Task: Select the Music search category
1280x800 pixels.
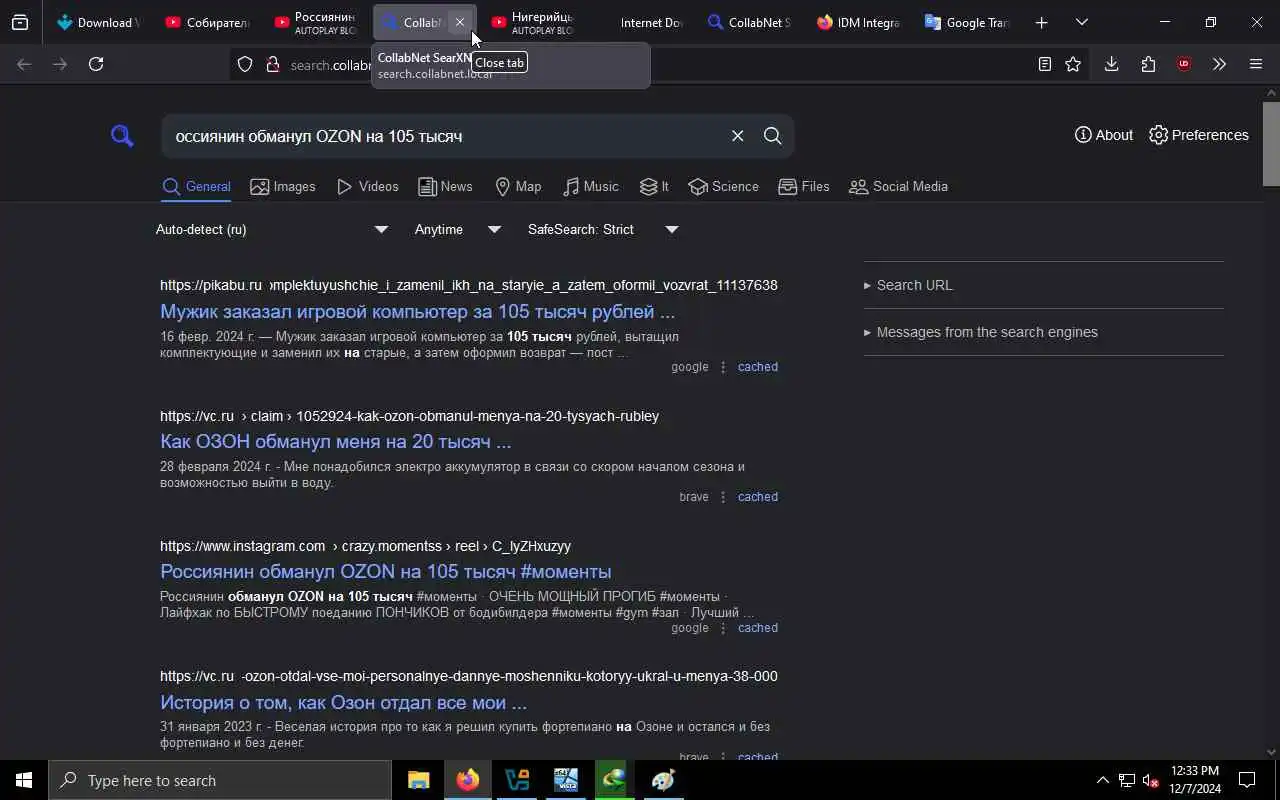Action: (590, 187)
